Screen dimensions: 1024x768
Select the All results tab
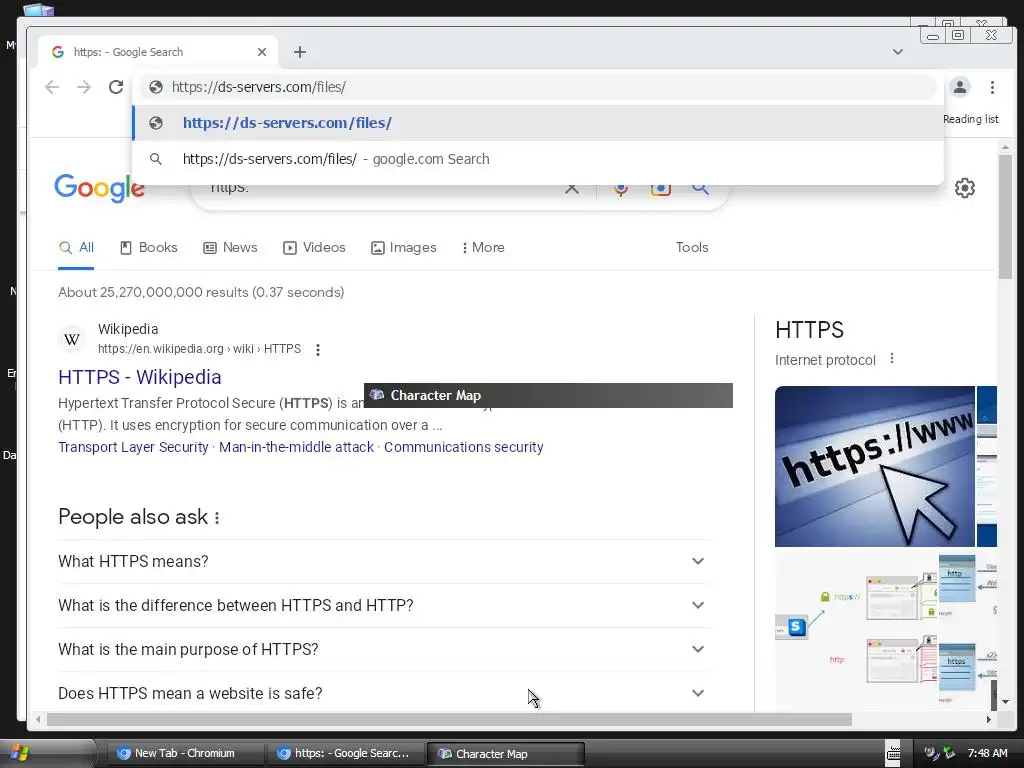pos(76,248)
